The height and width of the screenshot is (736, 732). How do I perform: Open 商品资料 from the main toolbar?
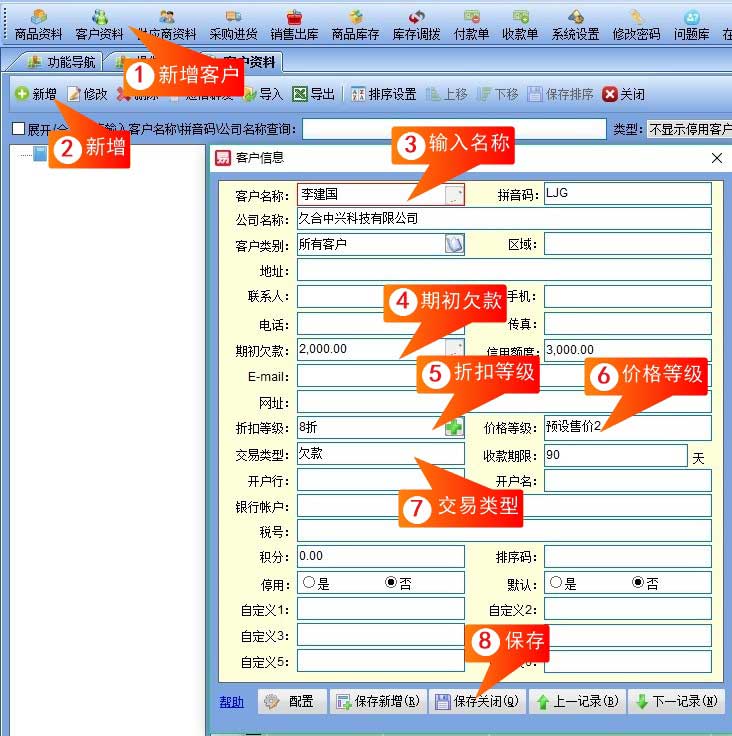38,25
